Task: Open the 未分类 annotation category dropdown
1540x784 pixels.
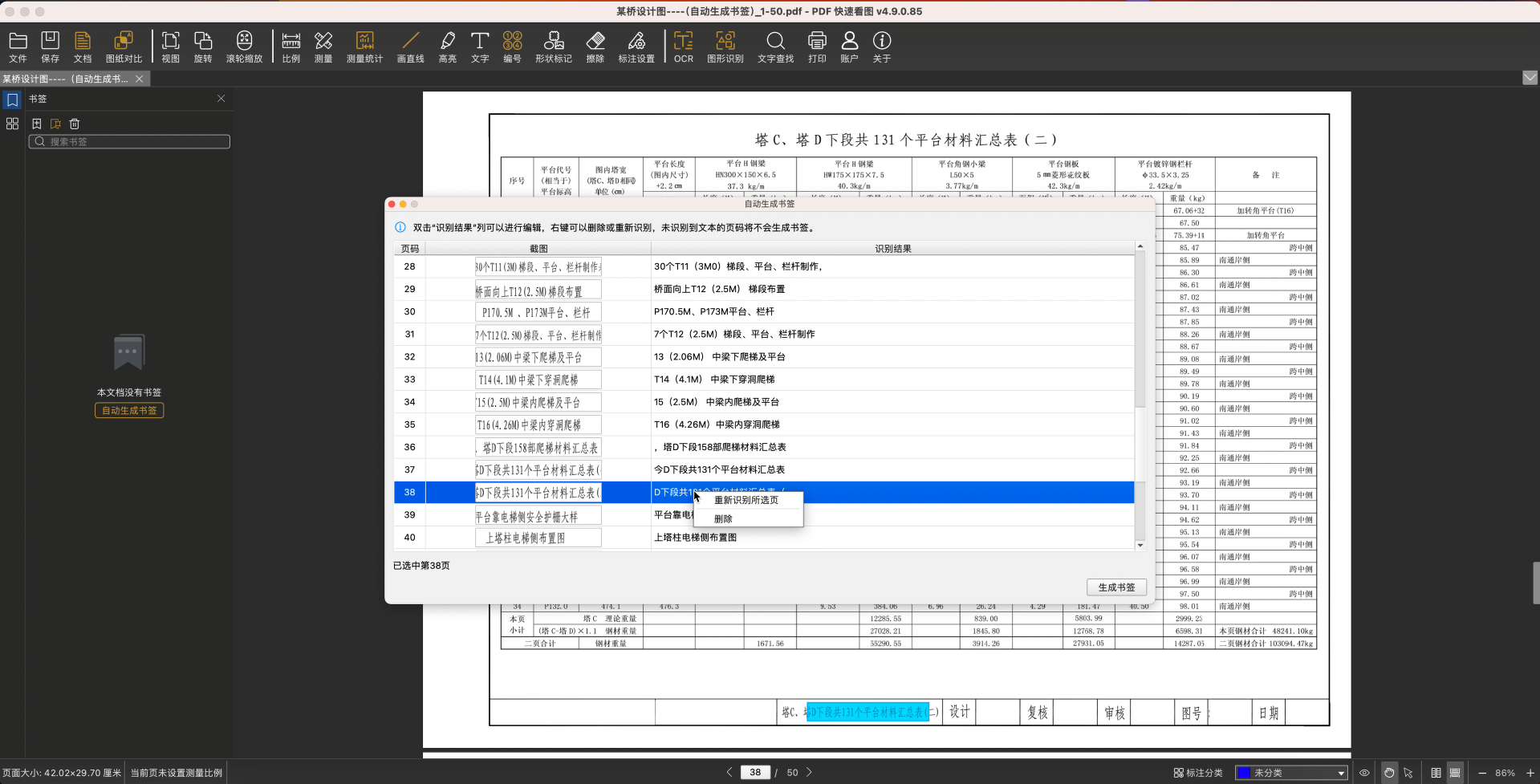Action: tap(1291, 773)
